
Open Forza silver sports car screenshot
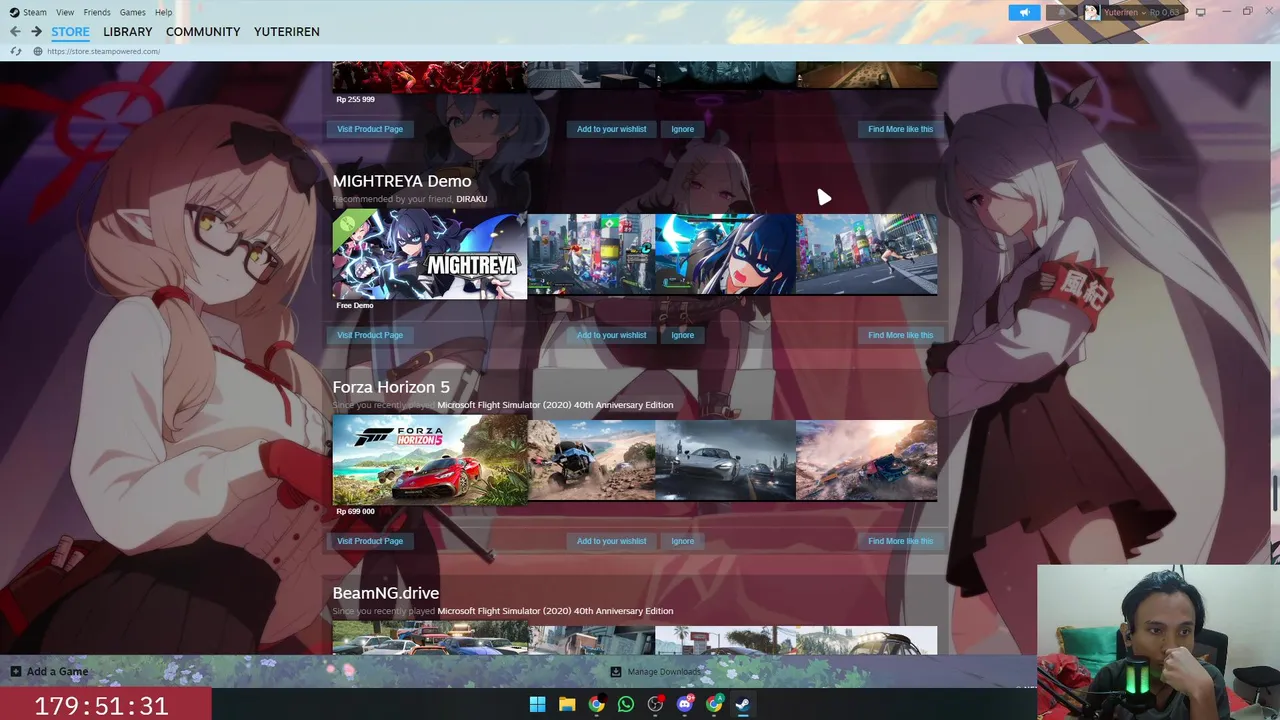(x=726, y=460)
